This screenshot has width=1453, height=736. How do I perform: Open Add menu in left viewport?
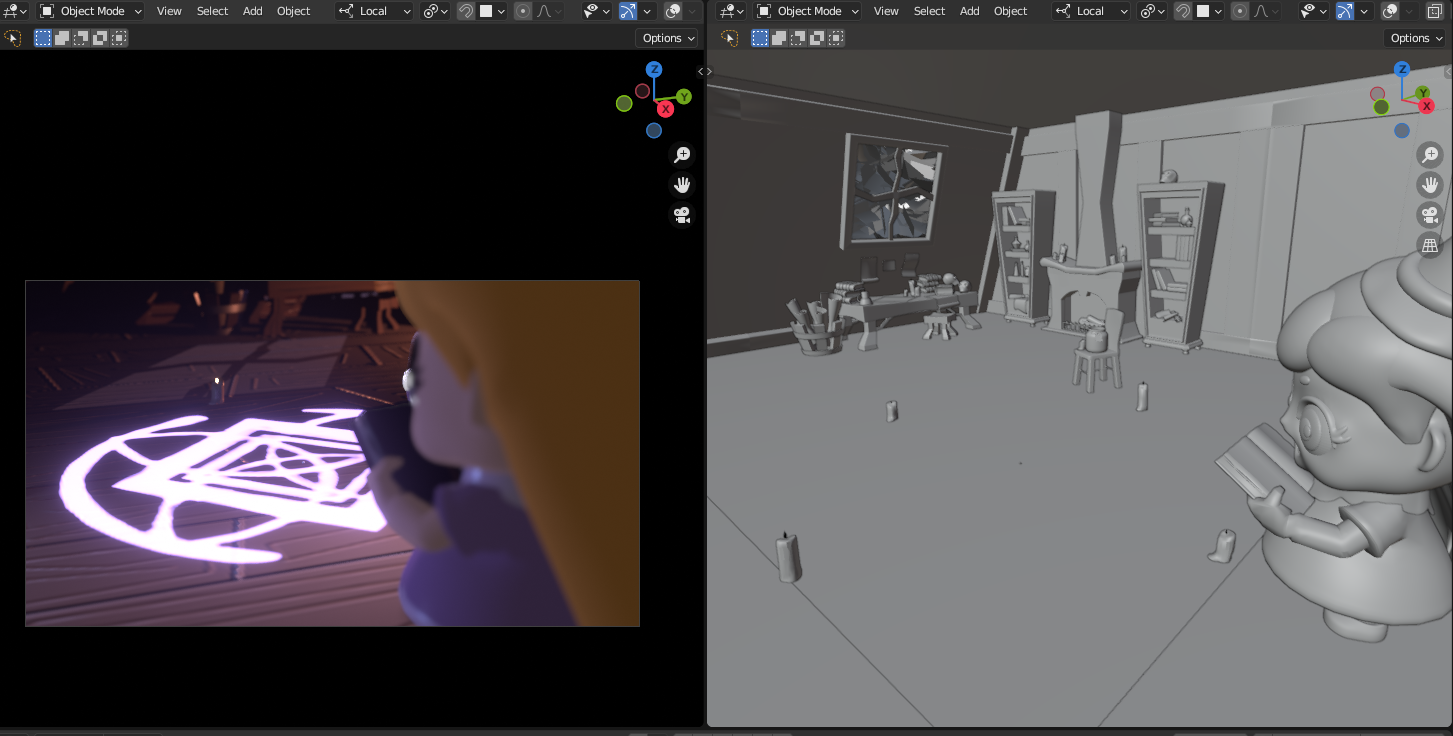click(253, 11)
